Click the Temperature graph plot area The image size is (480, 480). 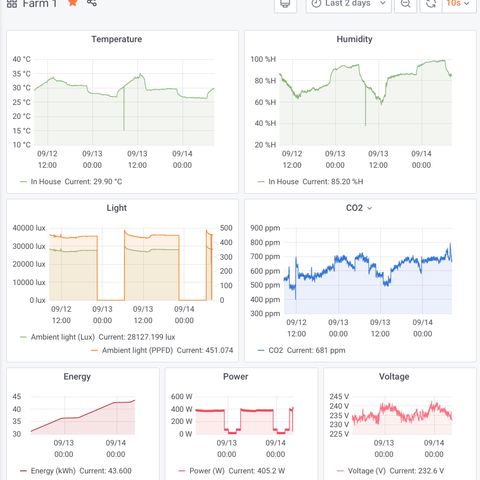click(124, 102)
